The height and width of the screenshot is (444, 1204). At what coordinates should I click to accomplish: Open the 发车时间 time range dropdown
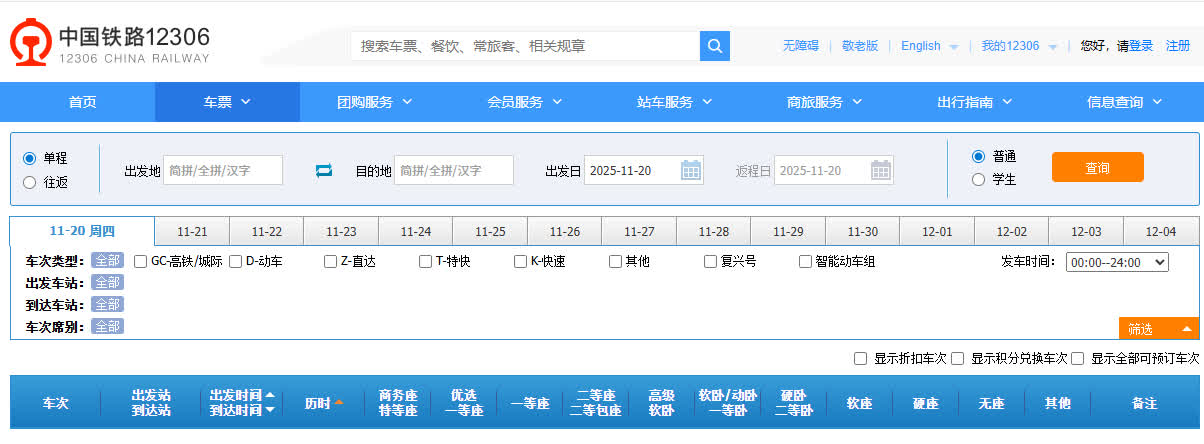pos(1117,262)
